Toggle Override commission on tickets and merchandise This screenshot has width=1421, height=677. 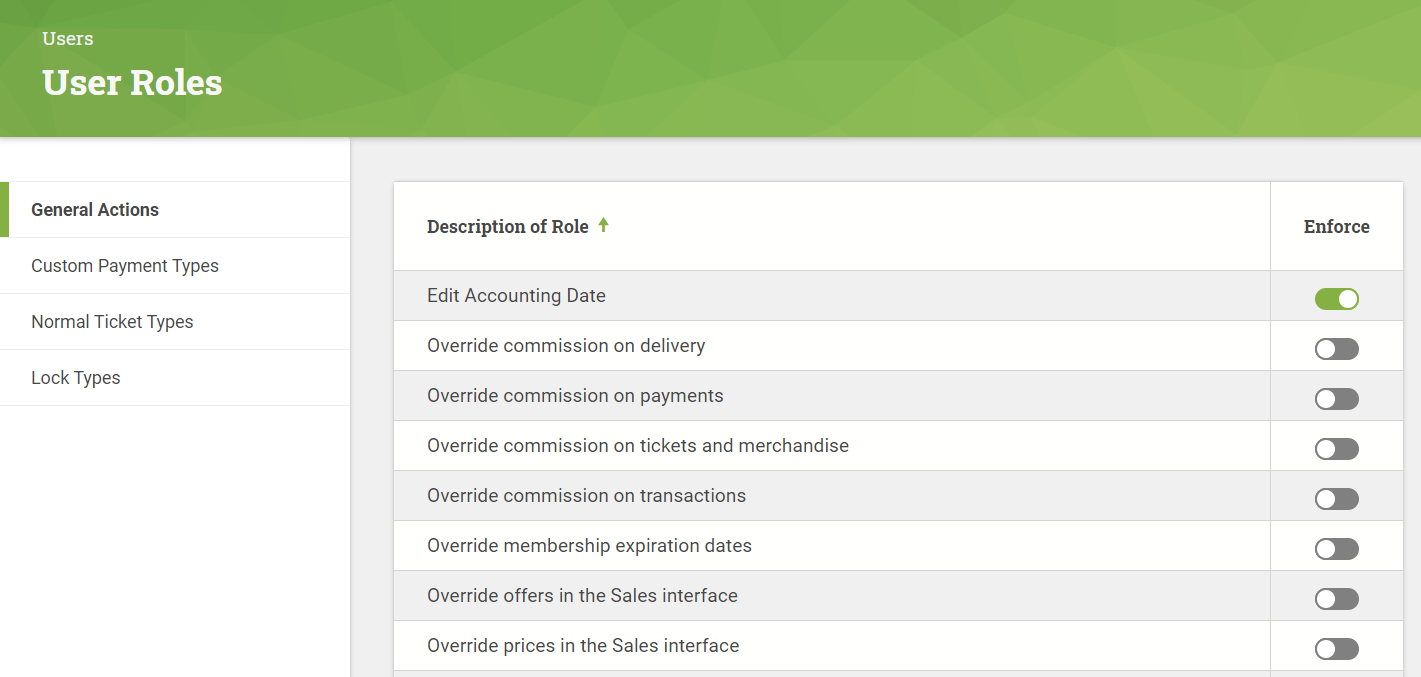coord(1336,449)
